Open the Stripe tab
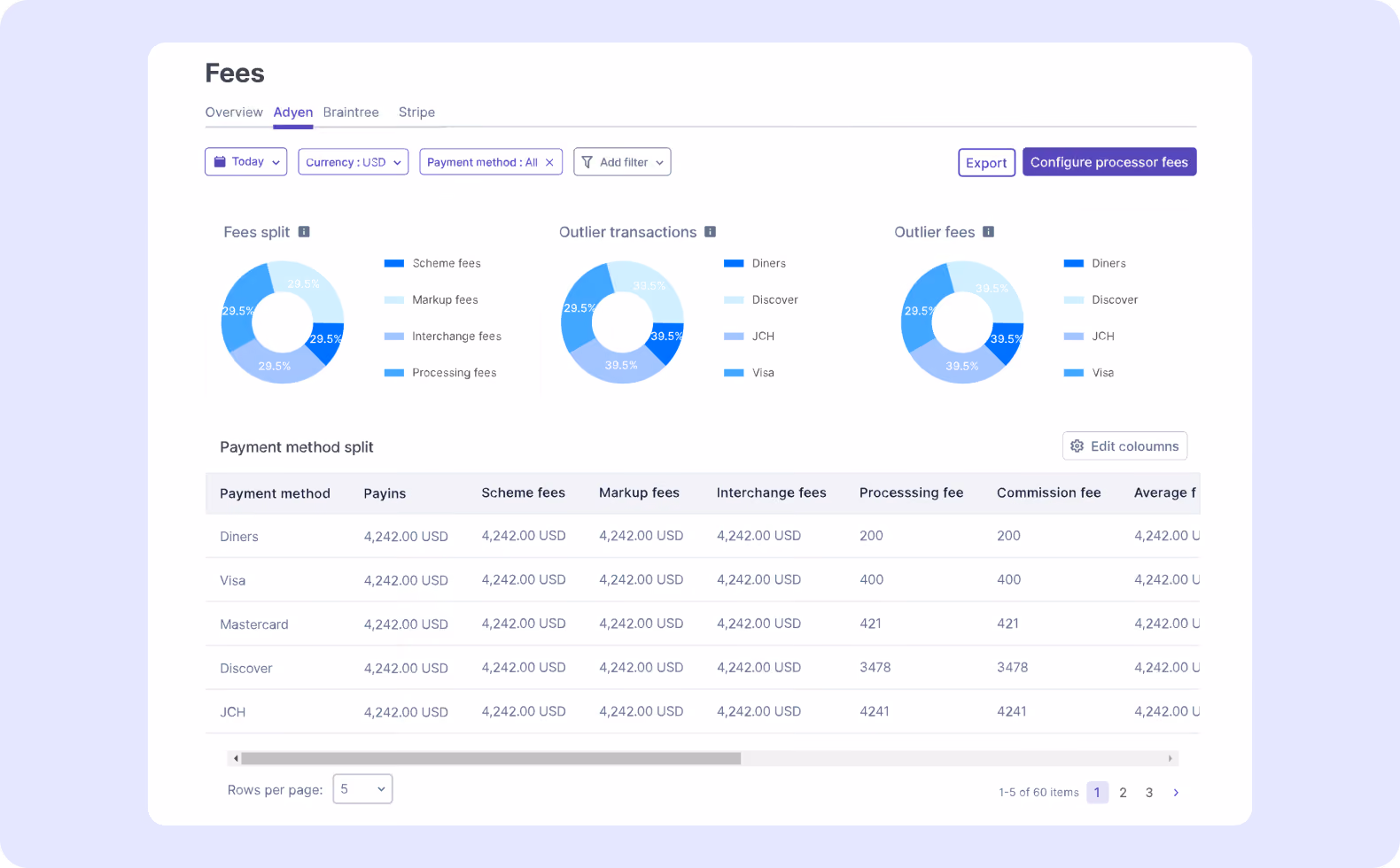1400x868 pixels. pos(416,112)
